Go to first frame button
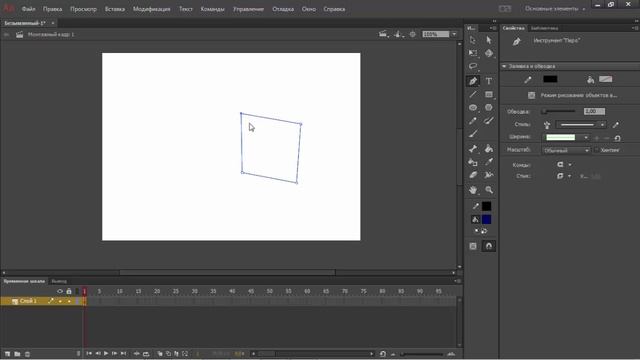 coord(89,353)
